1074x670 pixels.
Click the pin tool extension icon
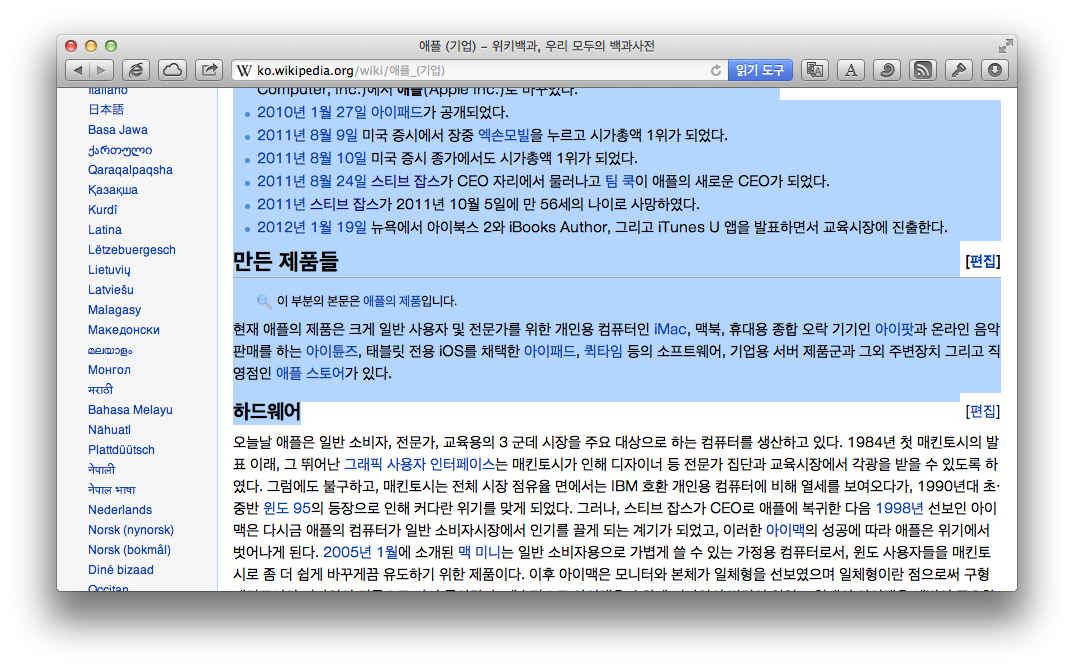coord(959,70)
